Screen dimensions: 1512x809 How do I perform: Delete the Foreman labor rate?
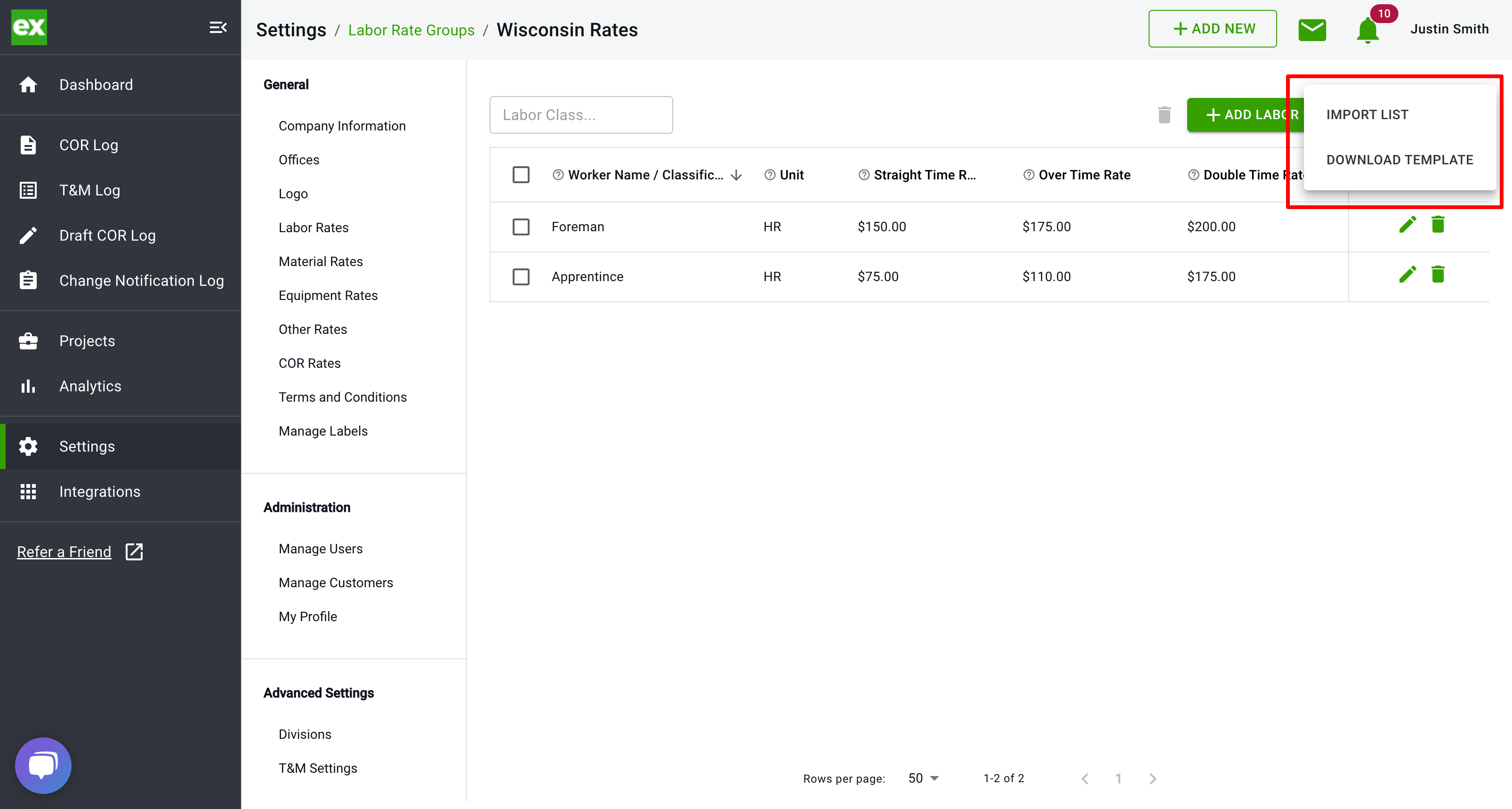1438,224
